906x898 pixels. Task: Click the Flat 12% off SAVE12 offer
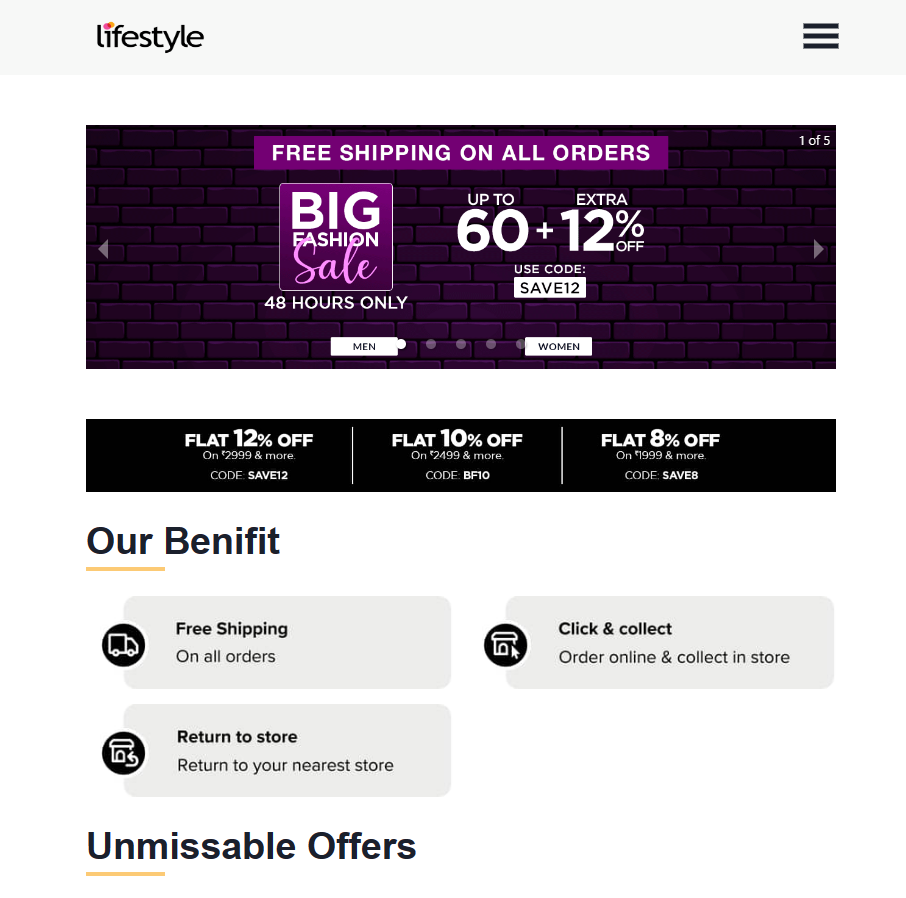[248, 455]
